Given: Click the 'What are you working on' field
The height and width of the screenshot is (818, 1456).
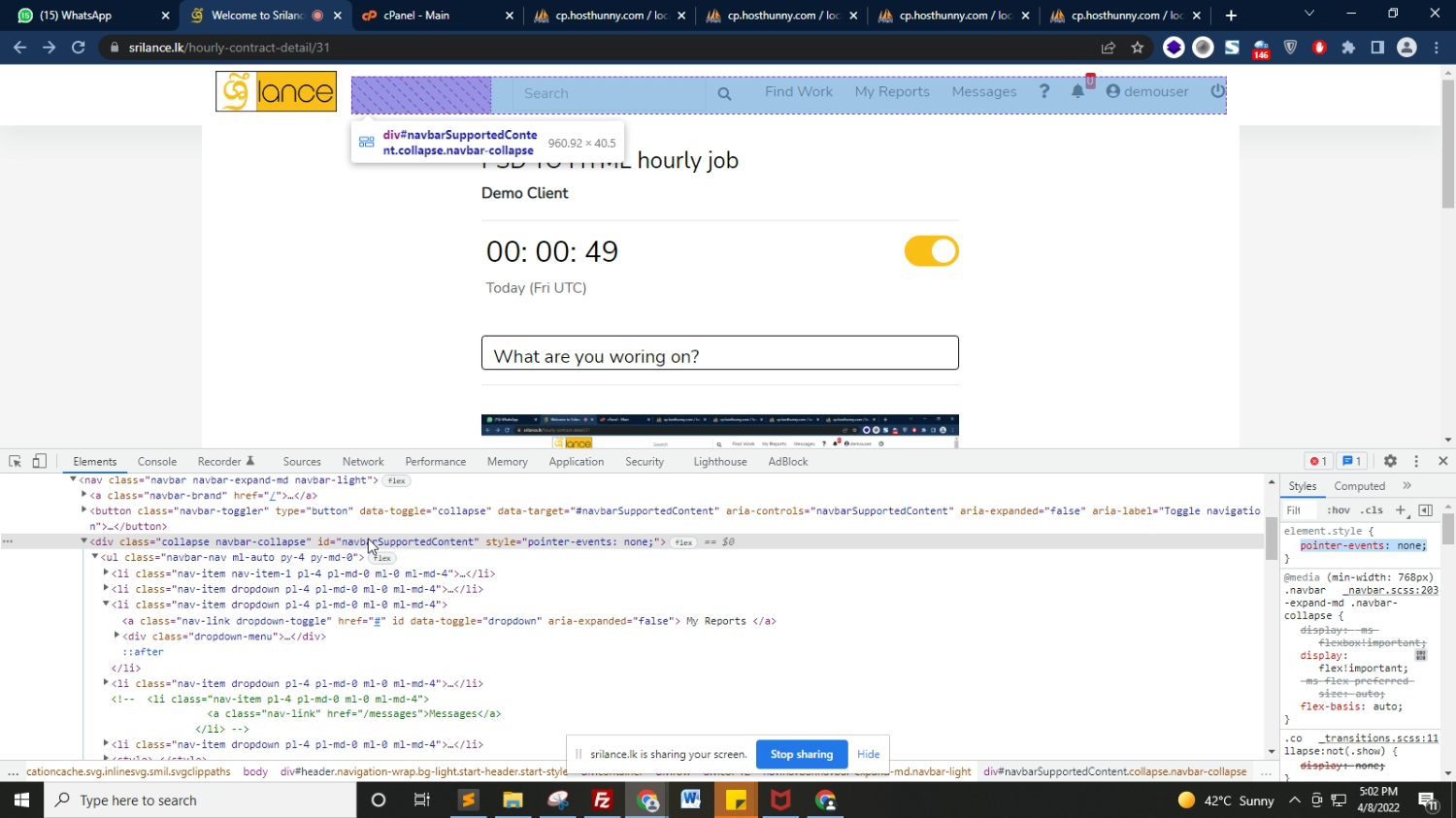Looking at the screenshot, I should [719, 353].
